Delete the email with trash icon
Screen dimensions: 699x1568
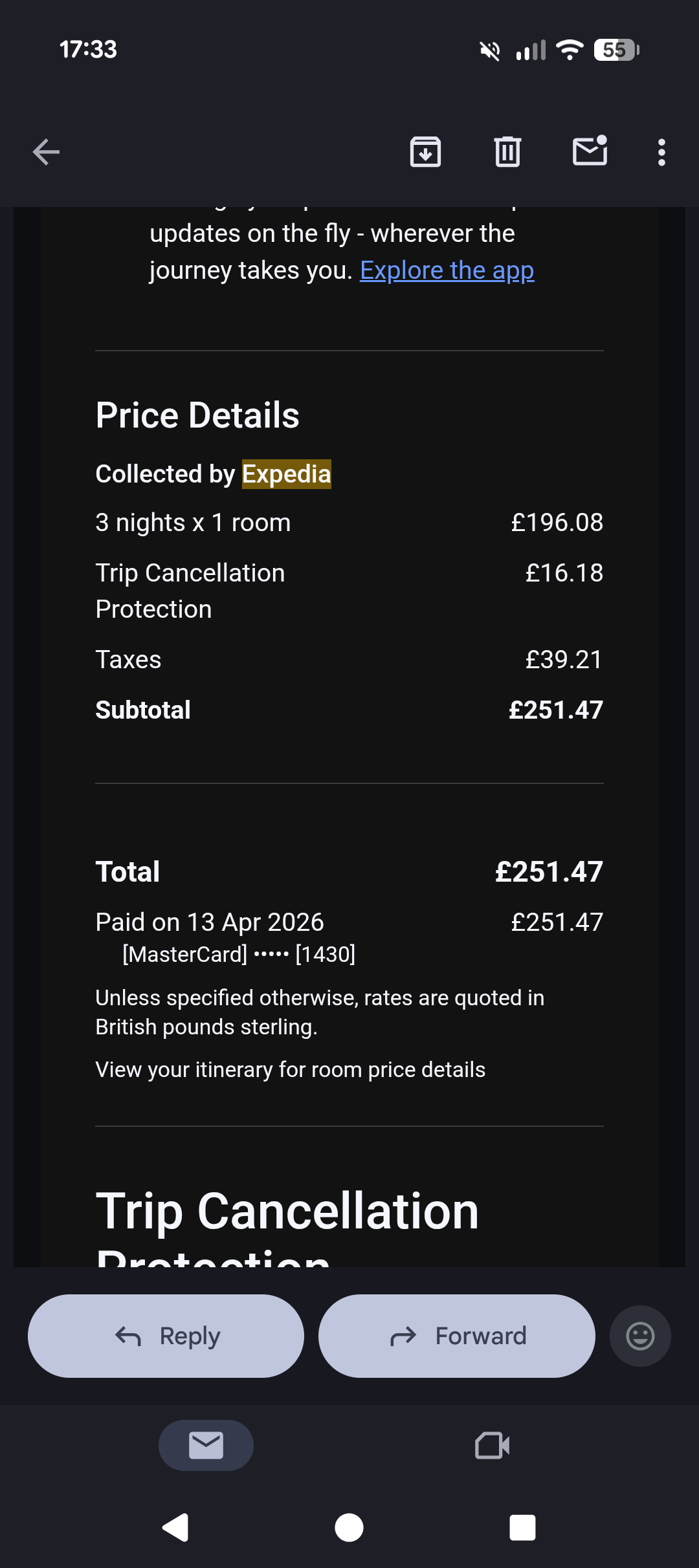pyautogui.click(x=507, y=152)
